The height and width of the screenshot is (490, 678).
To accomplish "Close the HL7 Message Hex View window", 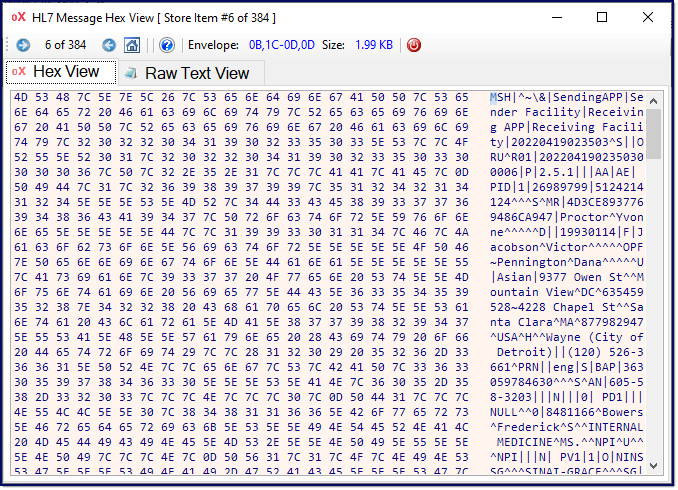I will (x=648, y=17).
